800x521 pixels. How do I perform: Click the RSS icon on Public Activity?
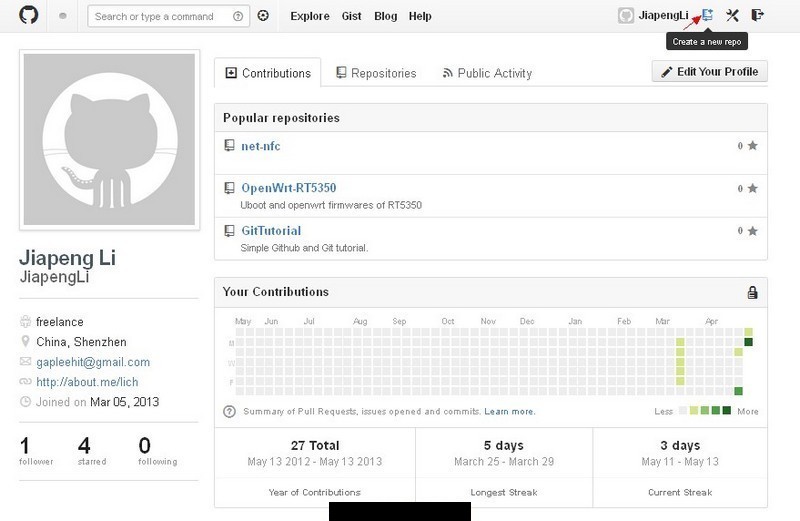[x=447, y=73]
